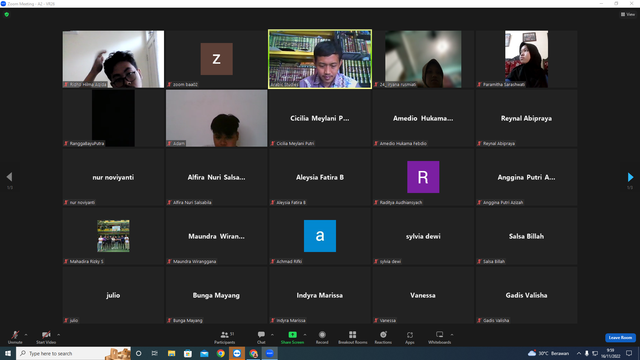The width and height of the screenshot is (640, 360).
Task: Select Arabic Studies active speaker video
Action: click(x=320, y=59)
